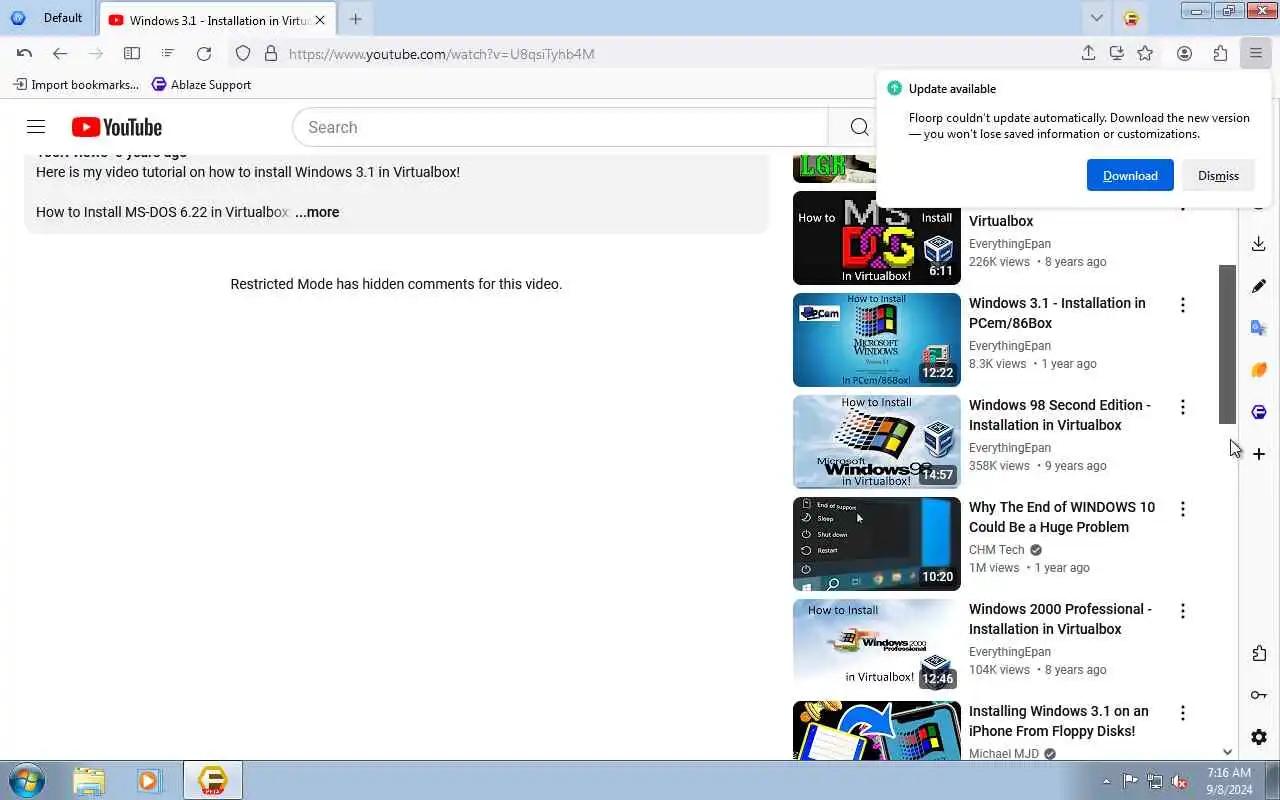Open options for iPhone Floppy Disks video
Viewport: 1280px width, 800px height.
(1183, 713)
